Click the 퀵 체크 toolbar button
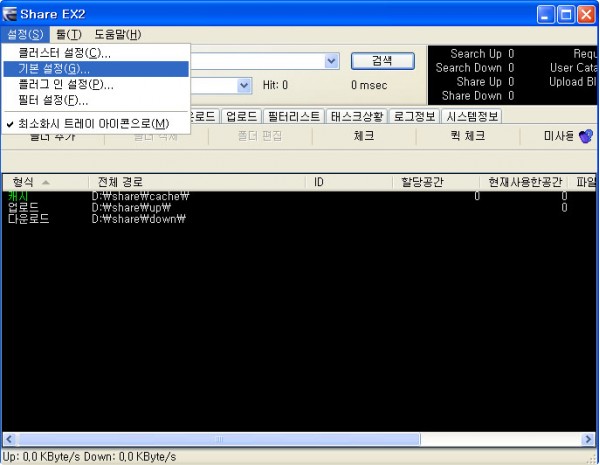 point(468,136)
